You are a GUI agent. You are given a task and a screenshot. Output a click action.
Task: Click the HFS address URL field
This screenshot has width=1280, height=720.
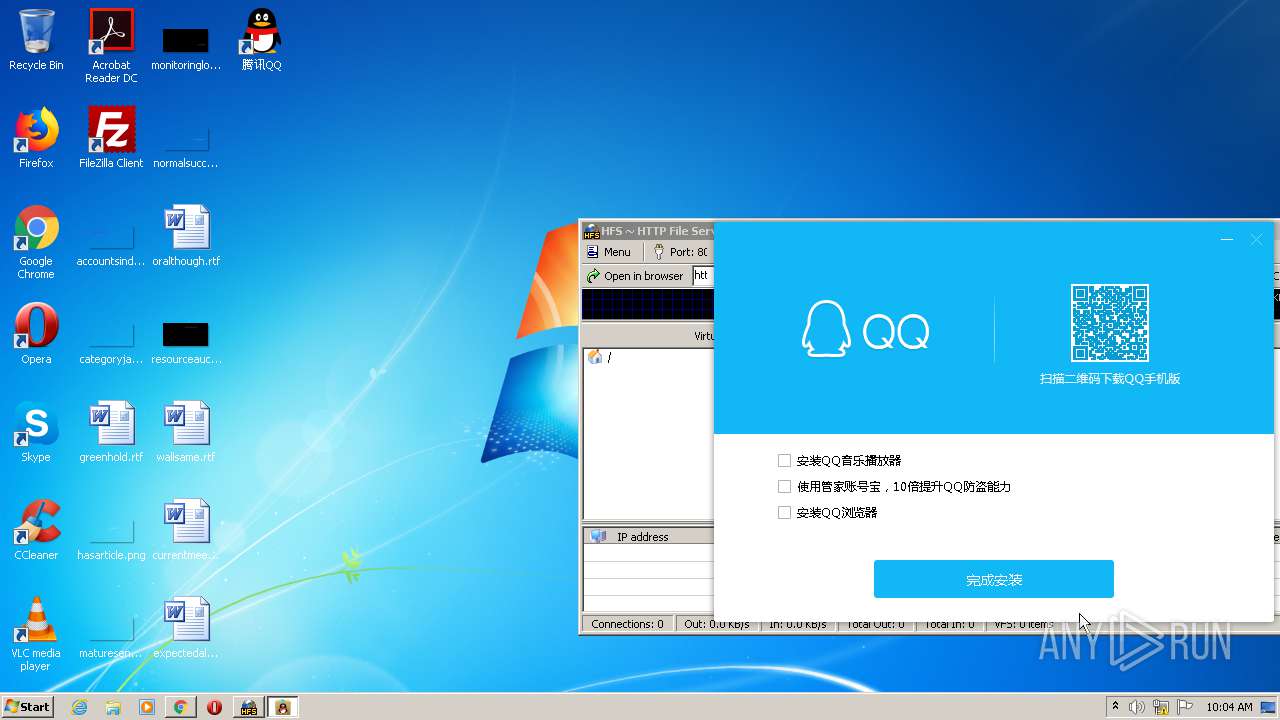[703, 276]
